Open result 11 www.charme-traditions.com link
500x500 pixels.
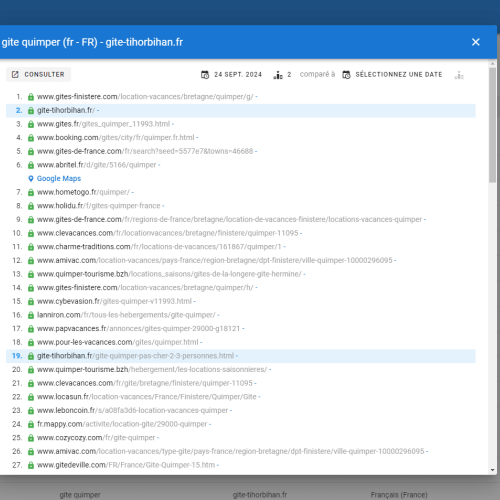159,247
